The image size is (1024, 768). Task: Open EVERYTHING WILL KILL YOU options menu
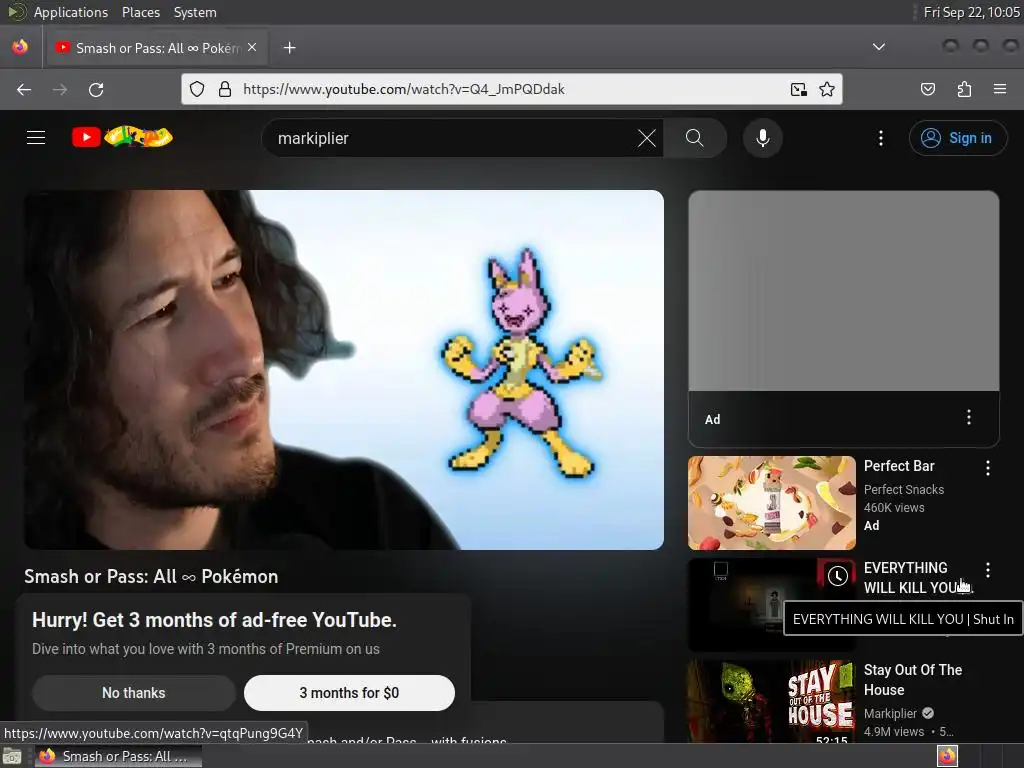[987, 570]
